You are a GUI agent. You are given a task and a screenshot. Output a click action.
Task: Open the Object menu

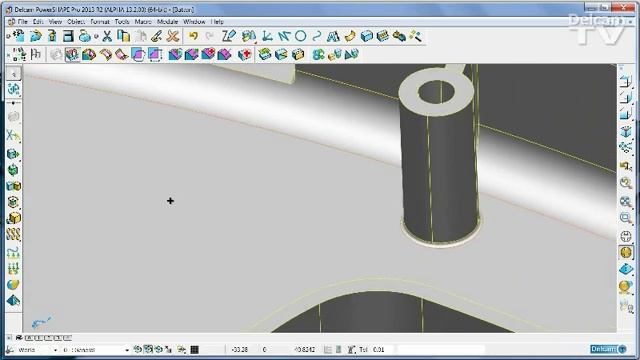click(76, 22)
